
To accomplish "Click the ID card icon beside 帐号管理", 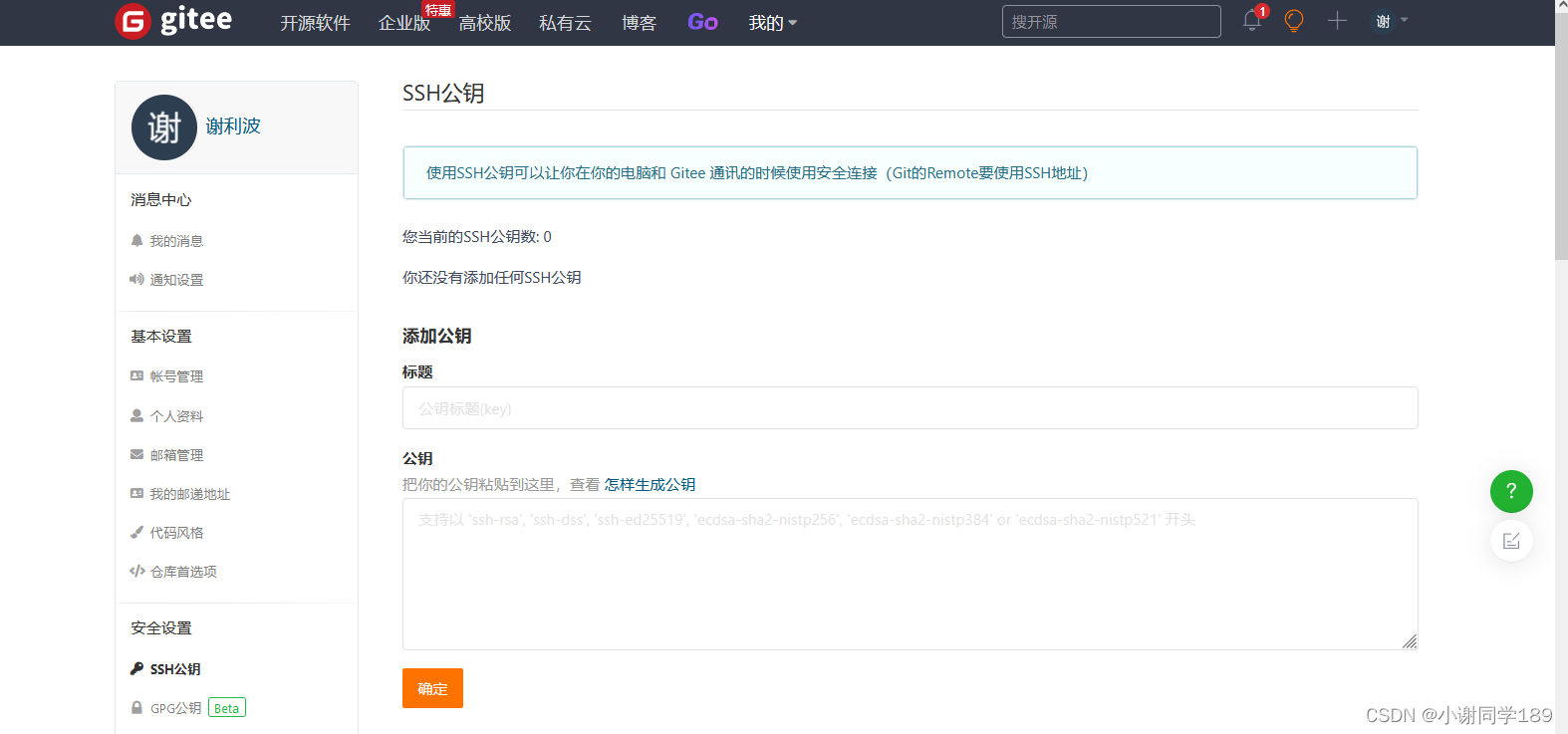I will pyautogui.click(x=137, y=375).
